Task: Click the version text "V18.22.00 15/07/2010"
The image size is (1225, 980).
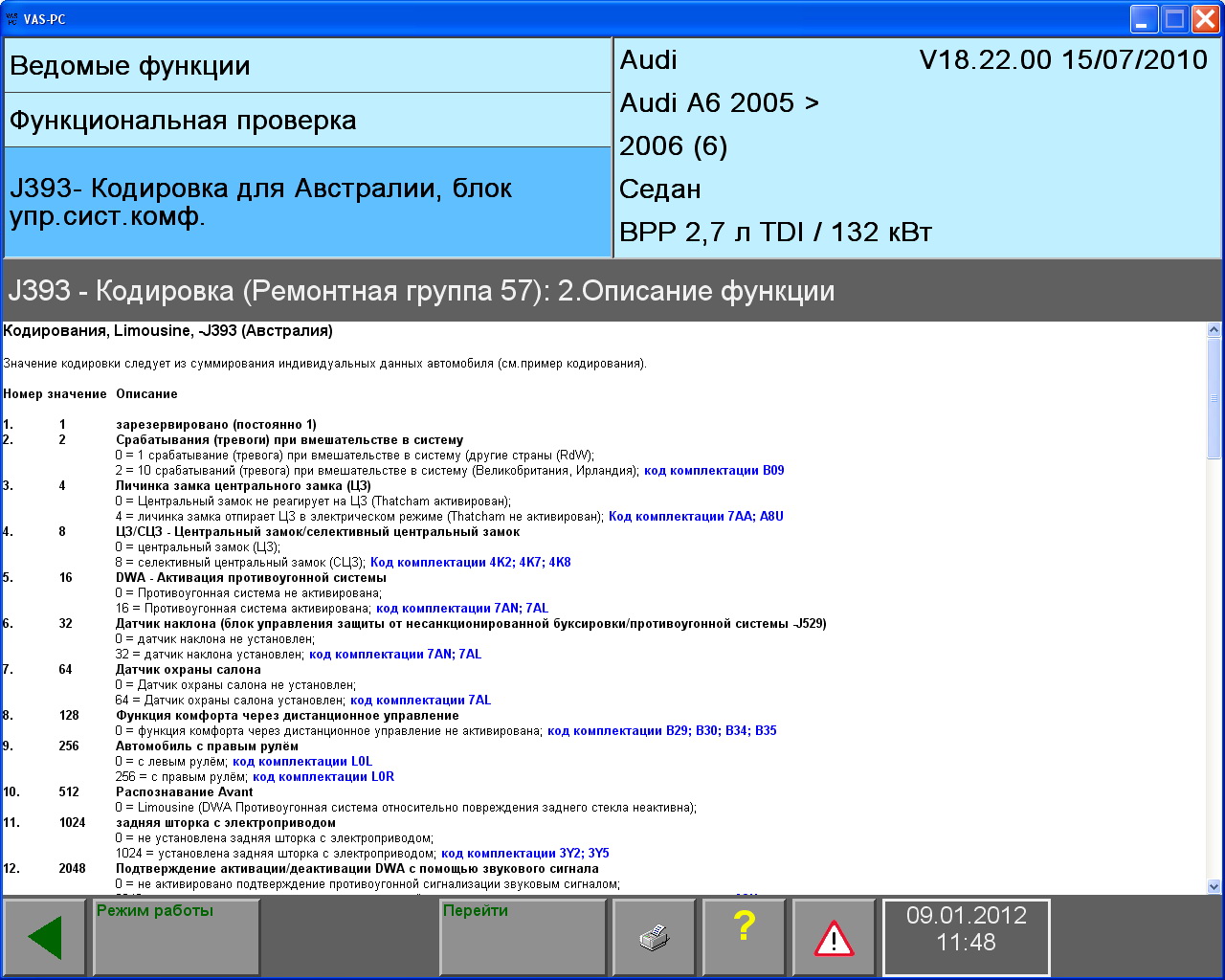Action: click(x=1063, y=60)
